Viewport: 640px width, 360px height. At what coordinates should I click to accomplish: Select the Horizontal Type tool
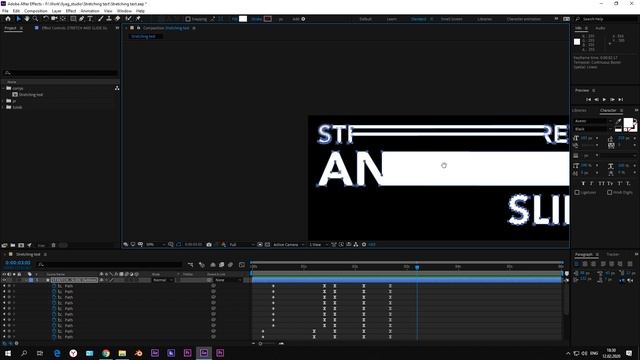click(90, 19)
